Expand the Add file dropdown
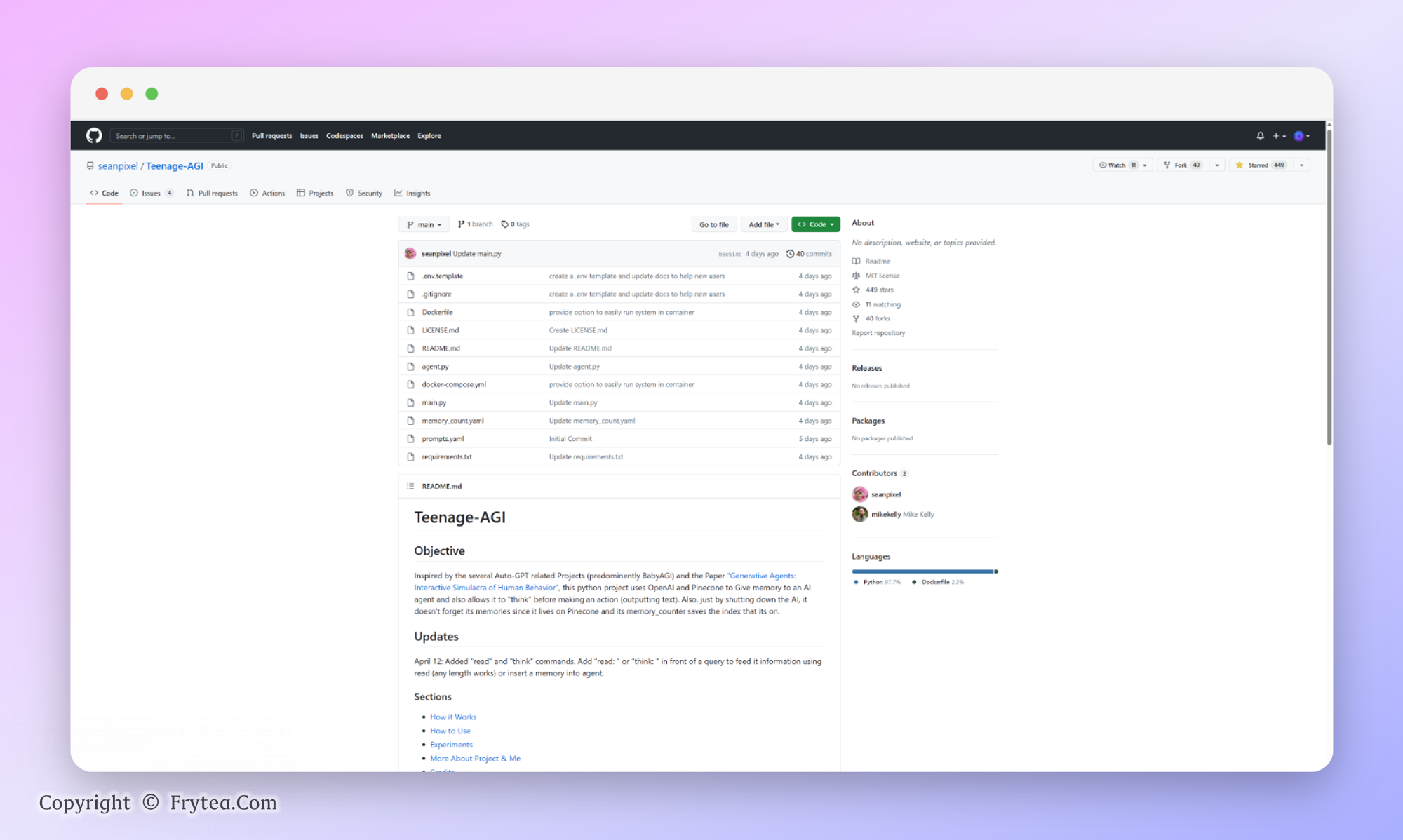This screenshot has width=1403, height=840. coord(763,224)
